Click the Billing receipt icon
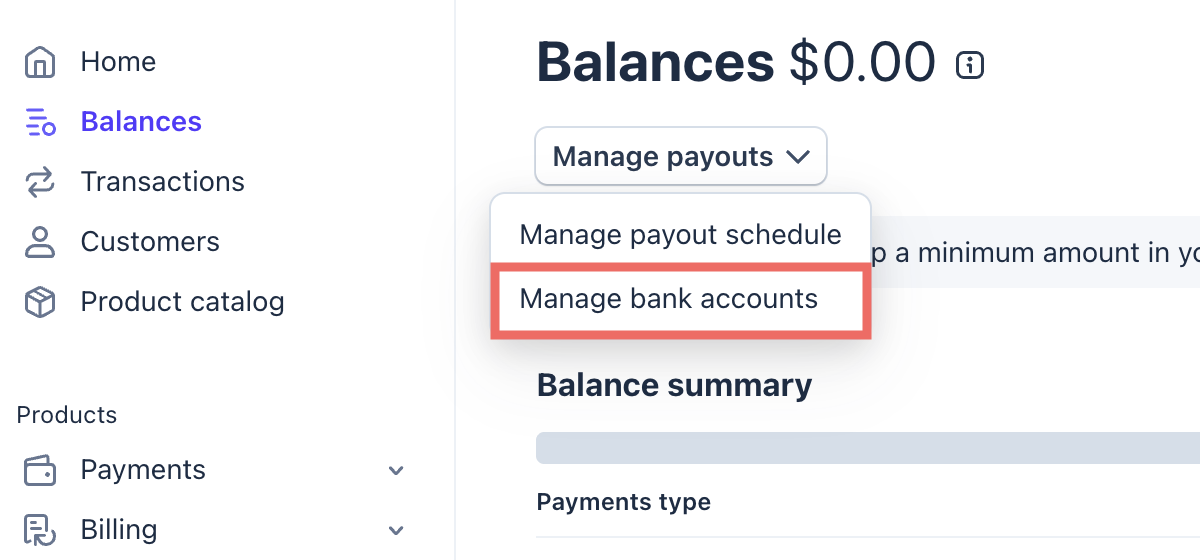The width and height of the screenshot is (1200, 560). click(x=40, y=530)
